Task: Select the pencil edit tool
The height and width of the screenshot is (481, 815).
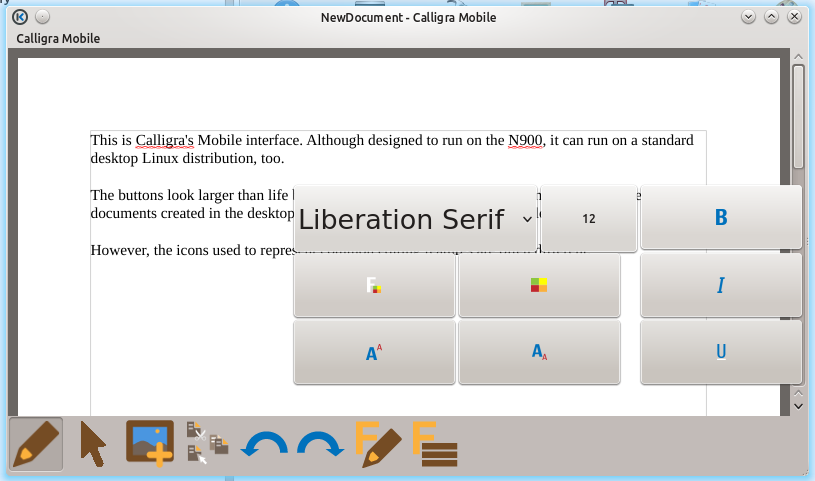Action: click(x=36, y=444)
